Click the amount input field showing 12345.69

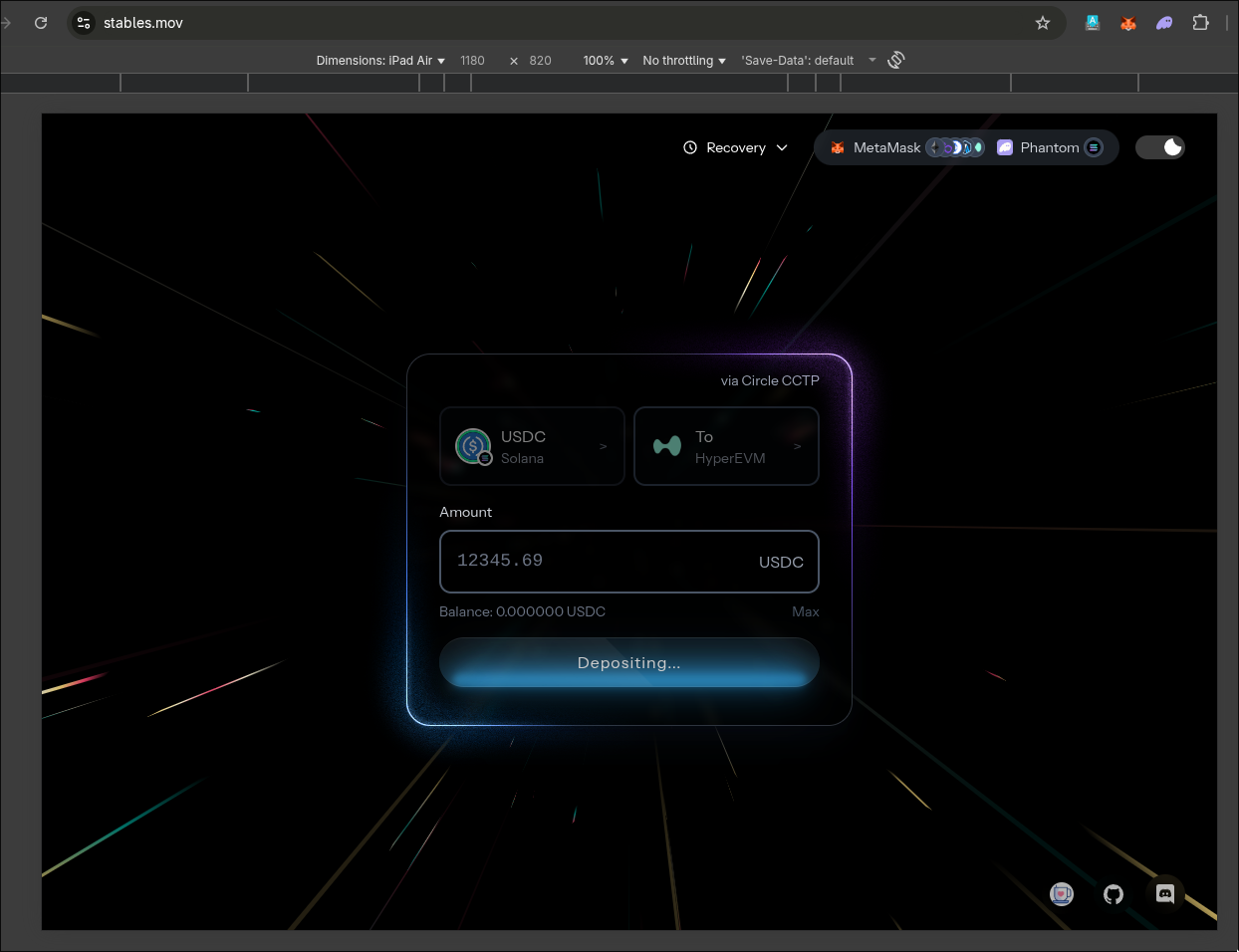pos(598,561)
